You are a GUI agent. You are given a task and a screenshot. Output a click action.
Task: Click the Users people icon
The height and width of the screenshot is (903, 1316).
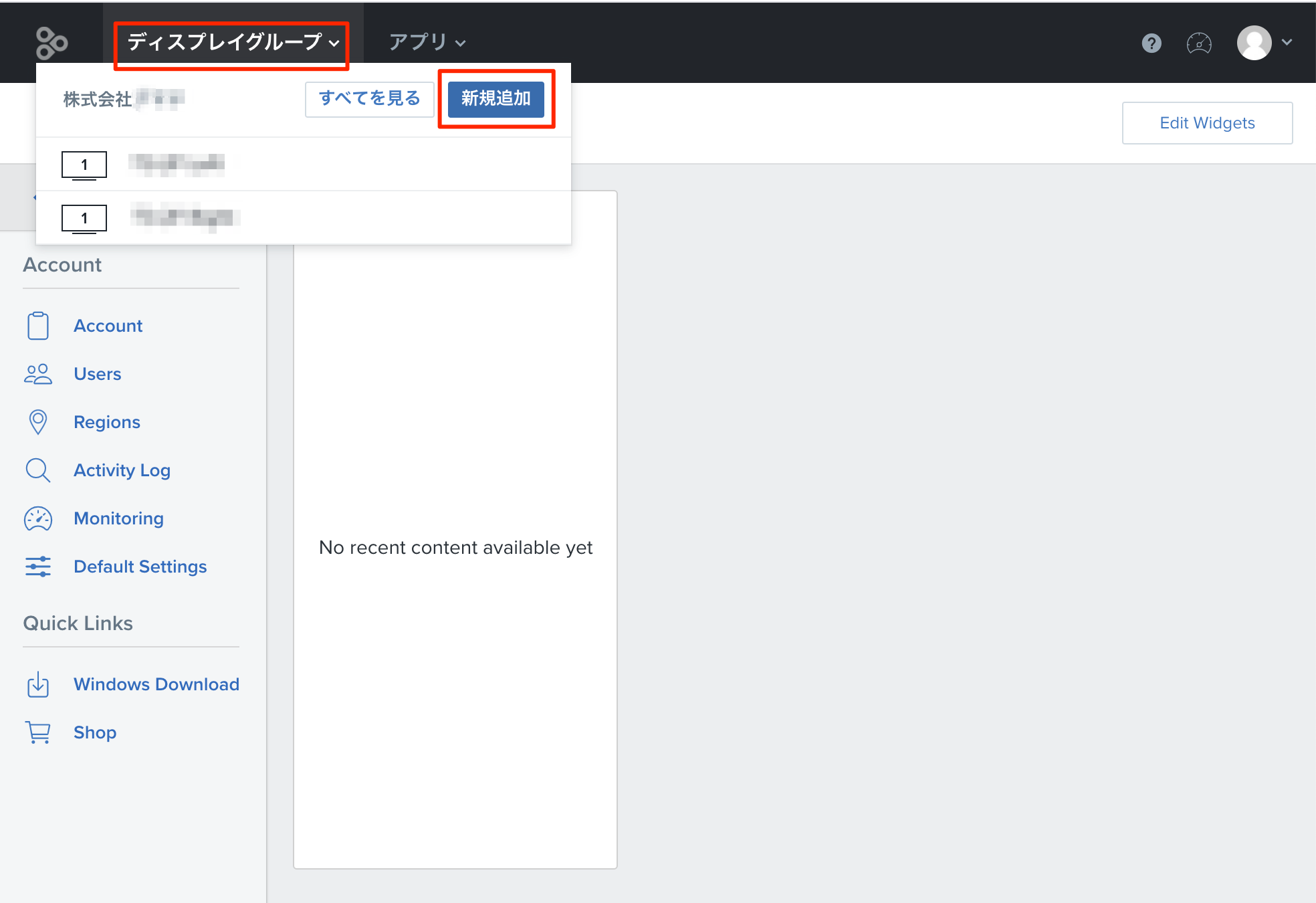(x=38, y=374)
